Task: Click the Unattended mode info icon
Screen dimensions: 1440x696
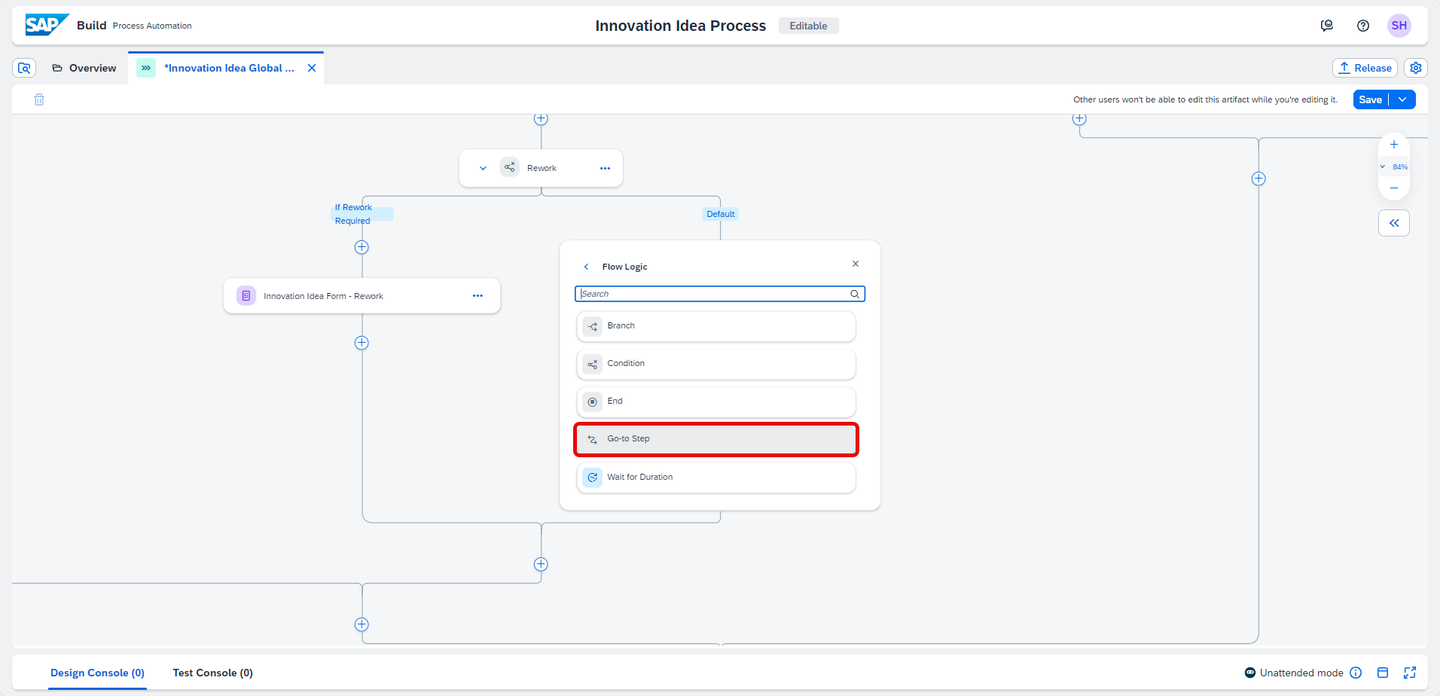Action: tap(1356, 673)
